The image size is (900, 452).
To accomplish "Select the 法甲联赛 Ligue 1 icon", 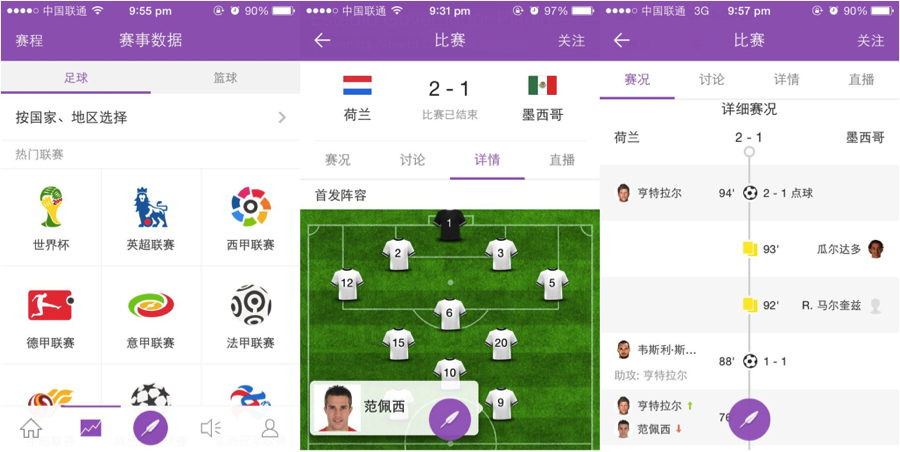I will tap(251, 304).
